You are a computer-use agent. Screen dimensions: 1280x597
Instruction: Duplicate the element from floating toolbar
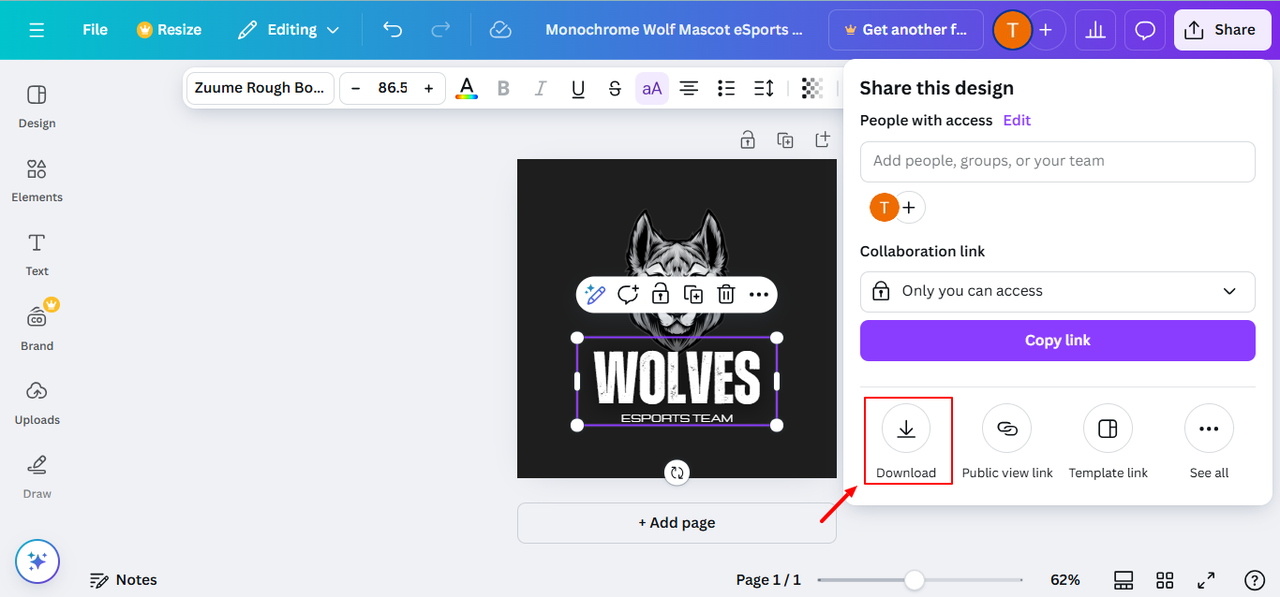(x=693, y=294)
